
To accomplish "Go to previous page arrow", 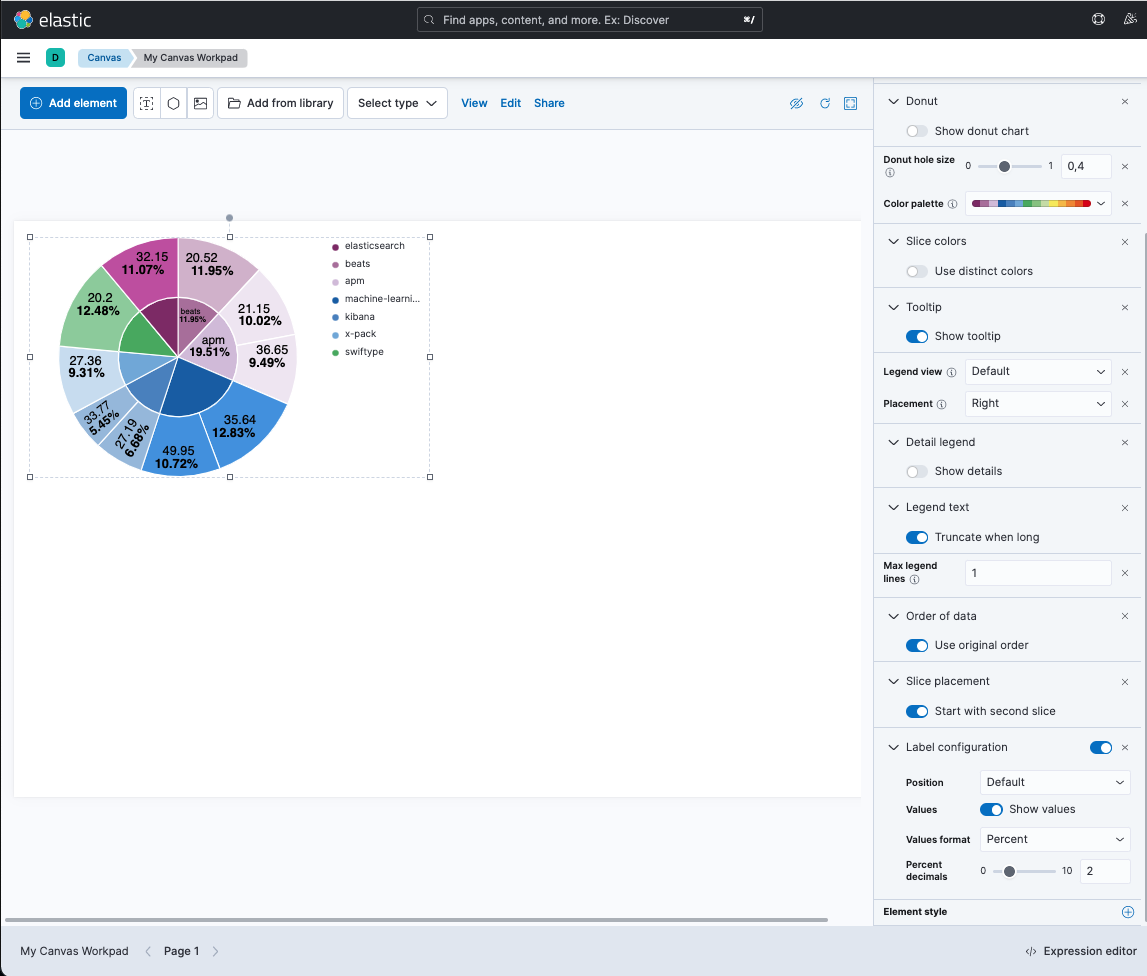I will [x=148, y=951].
